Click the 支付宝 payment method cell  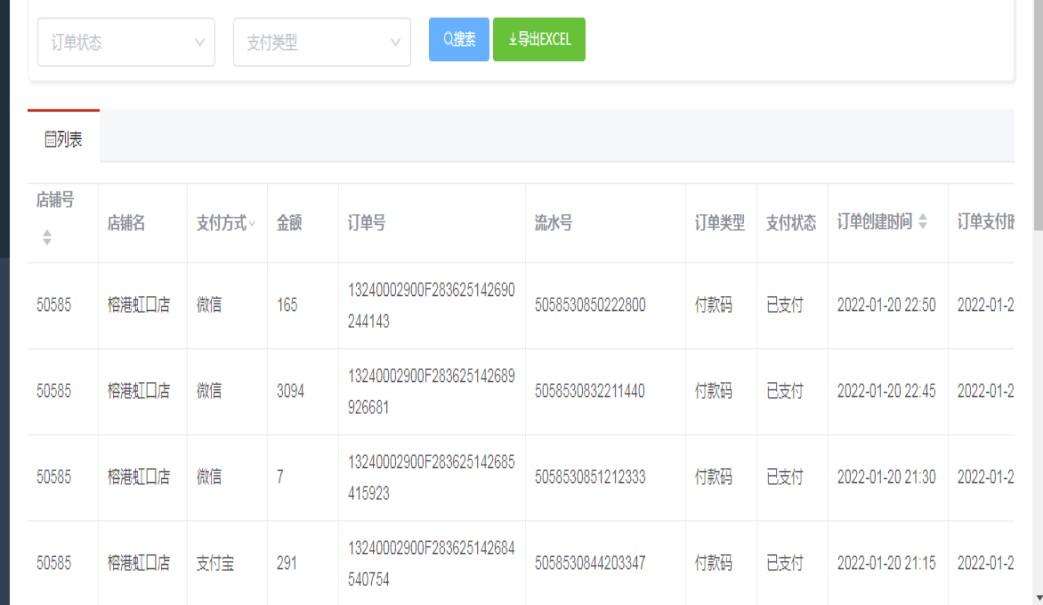pos(215,563)
